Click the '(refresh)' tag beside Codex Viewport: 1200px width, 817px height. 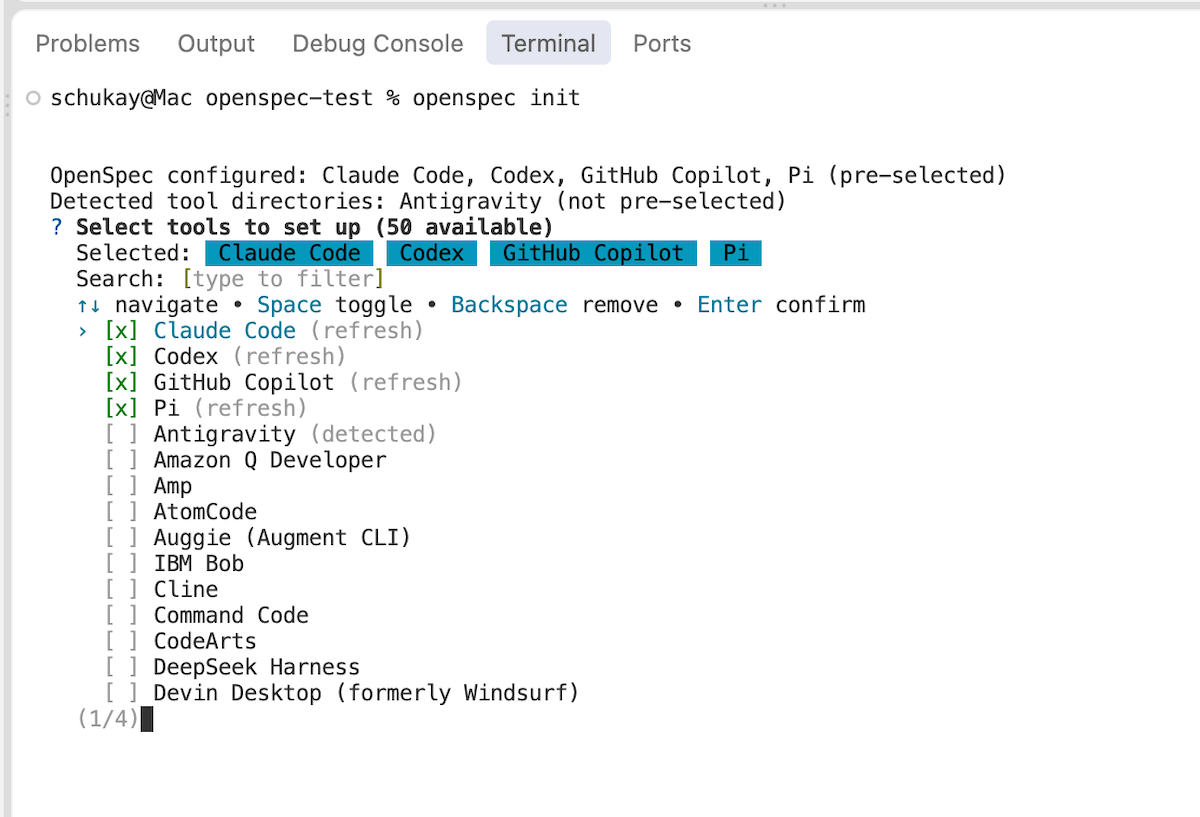(289, 357)
